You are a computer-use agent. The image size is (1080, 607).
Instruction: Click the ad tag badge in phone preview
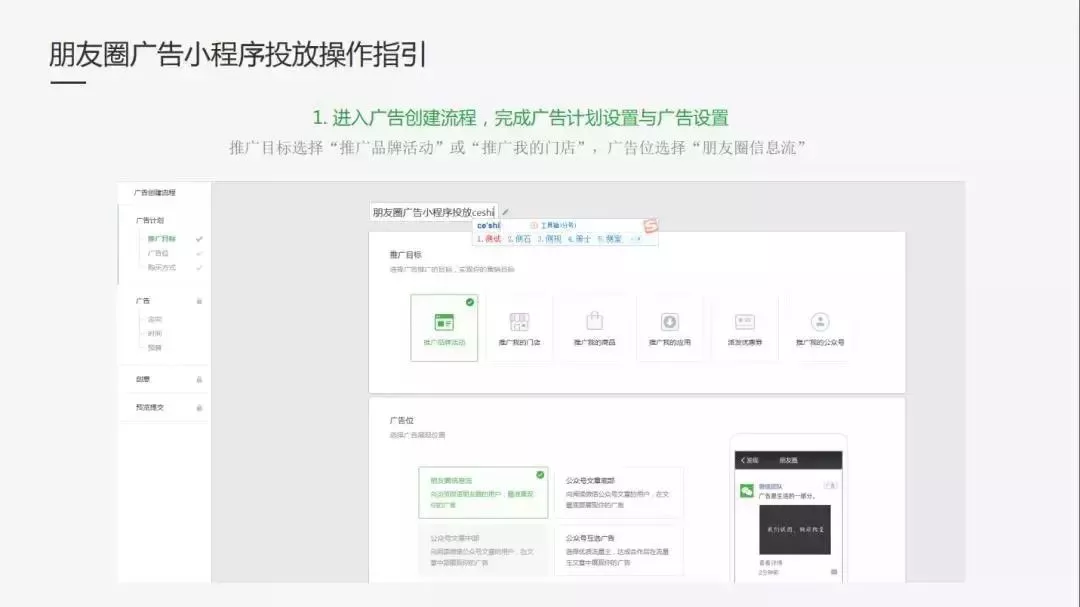click(x=829, y=486)
